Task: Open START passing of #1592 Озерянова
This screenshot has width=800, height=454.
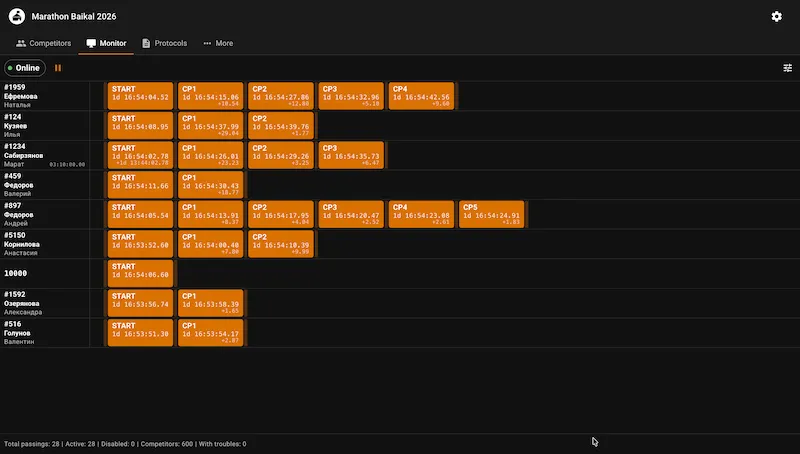Action: click(x=140, y=303)
